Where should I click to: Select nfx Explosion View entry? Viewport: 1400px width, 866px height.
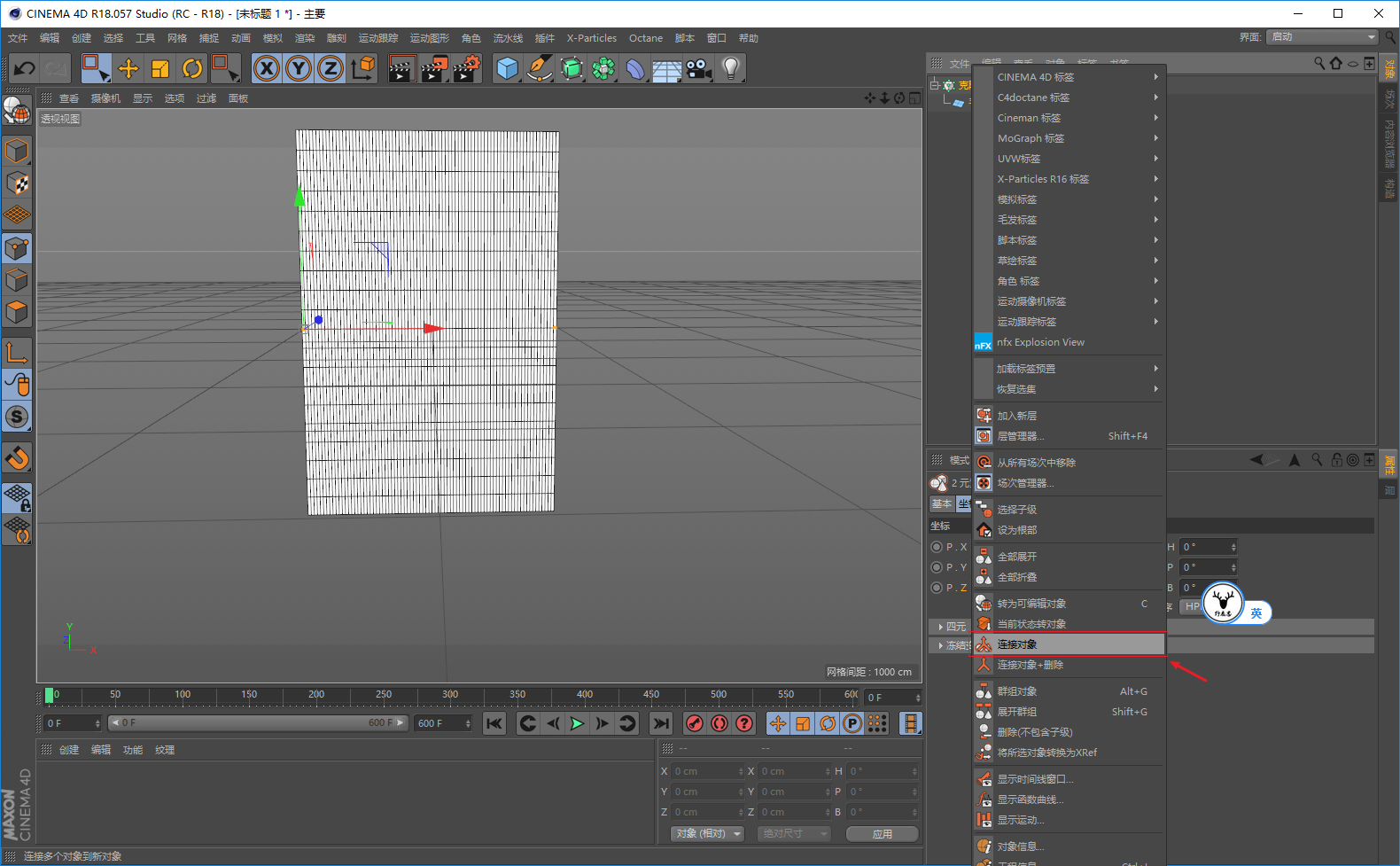pos(1069,342)
